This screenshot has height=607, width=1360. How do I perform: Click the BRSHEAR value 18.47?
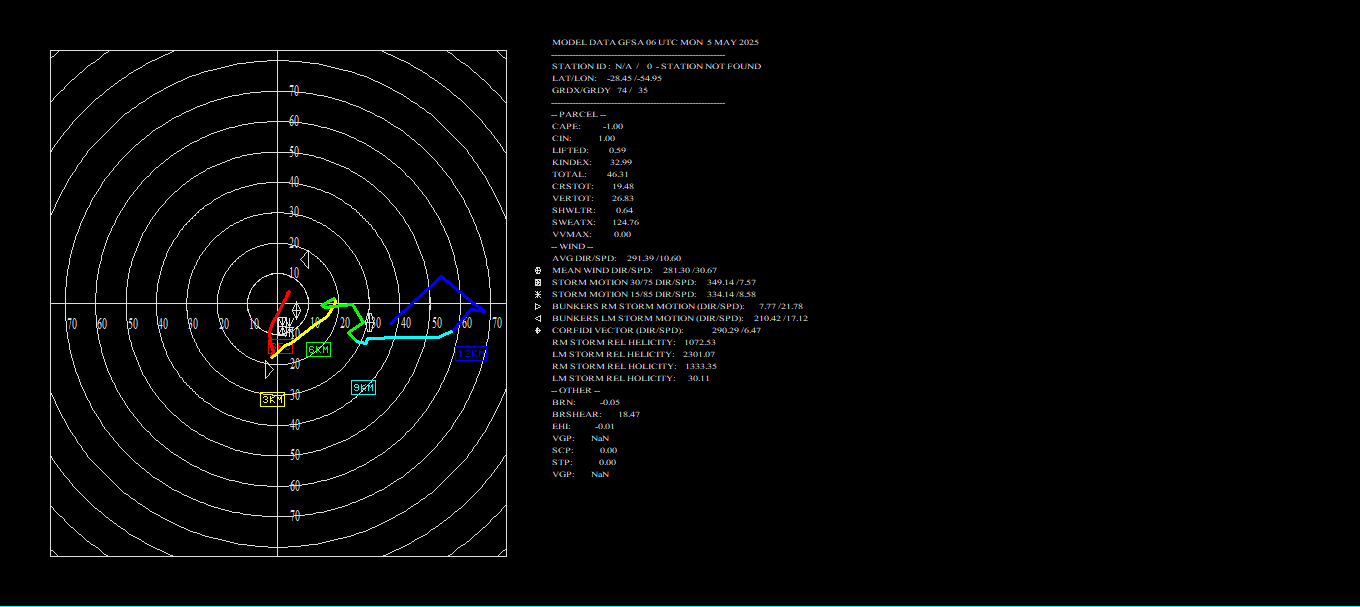(628, 414)
